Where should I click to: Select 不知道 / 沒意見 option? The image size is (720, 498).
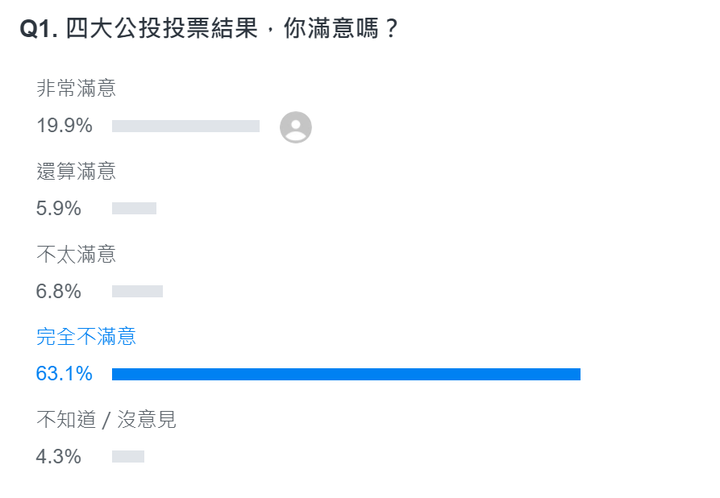point(106,420)
